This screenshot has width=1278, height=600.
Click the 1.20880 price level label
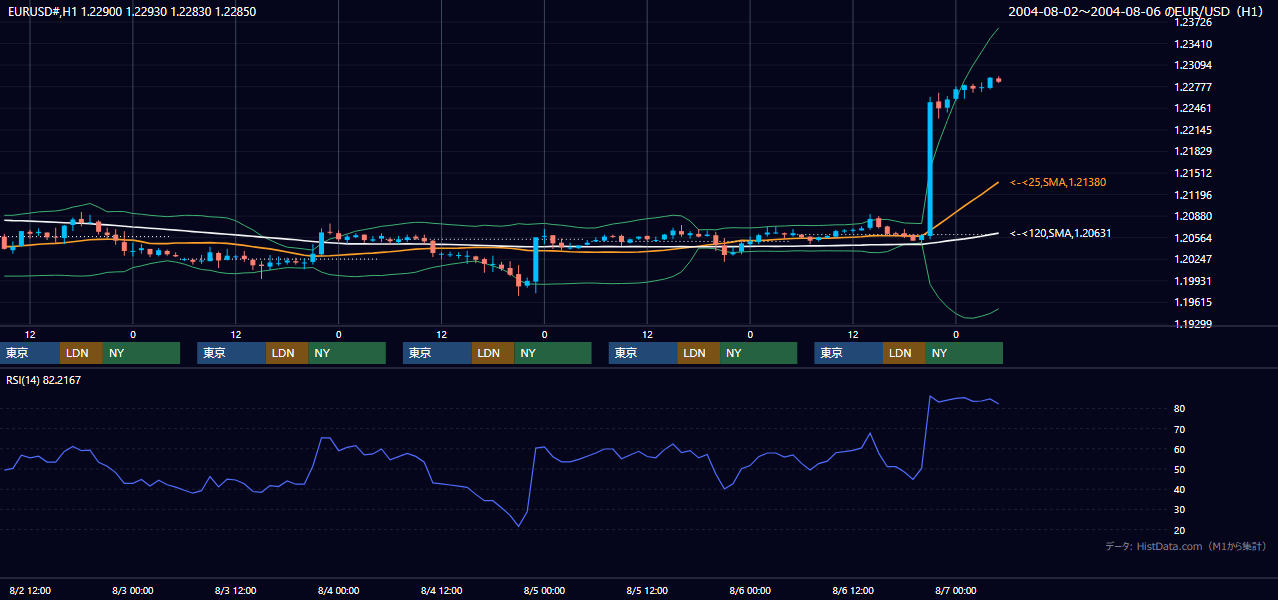pyautogui.click(x=1192, y=216)
